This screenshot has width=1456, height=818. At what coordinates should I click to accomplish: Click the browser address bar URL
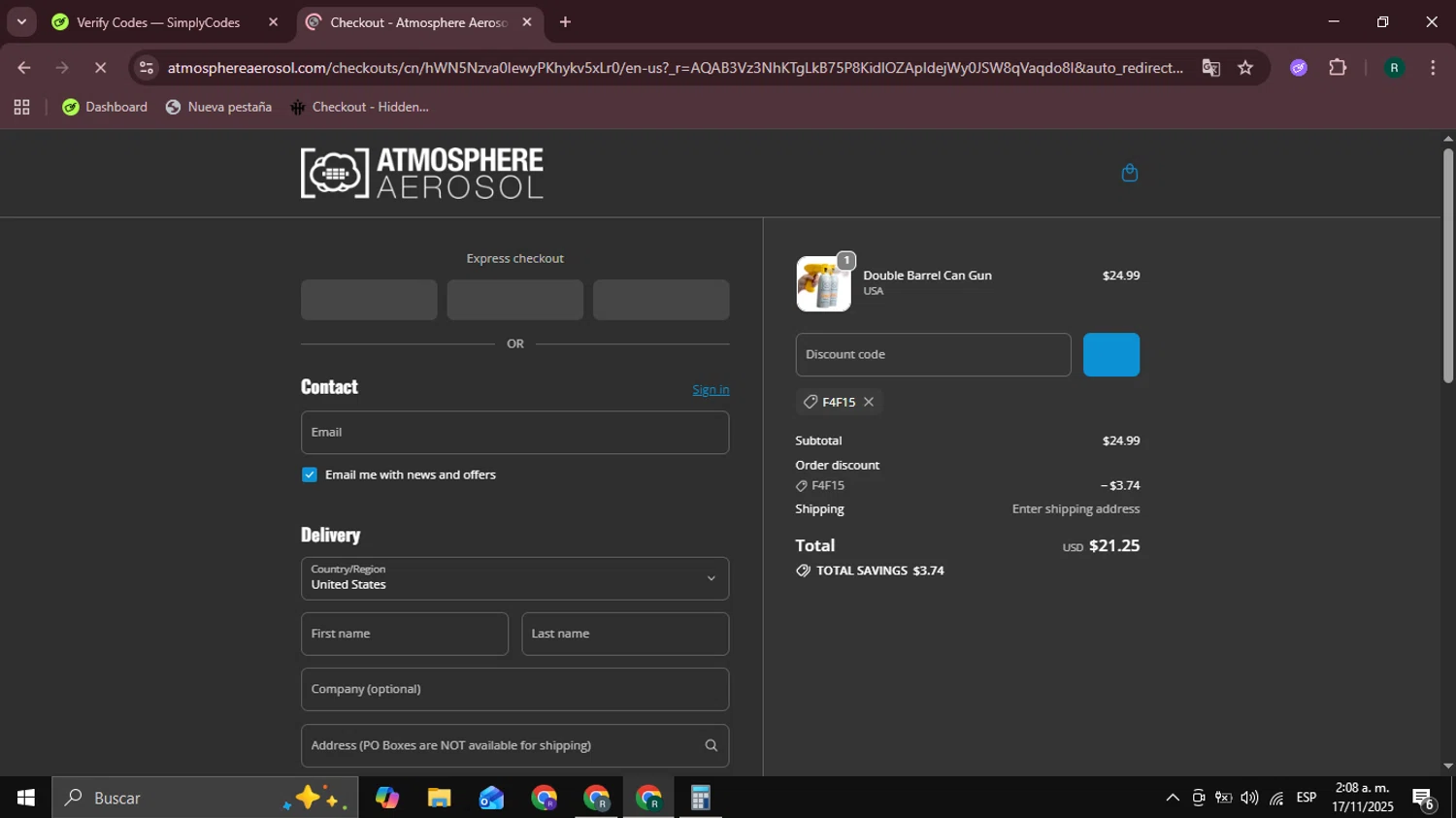click(675, 68)
